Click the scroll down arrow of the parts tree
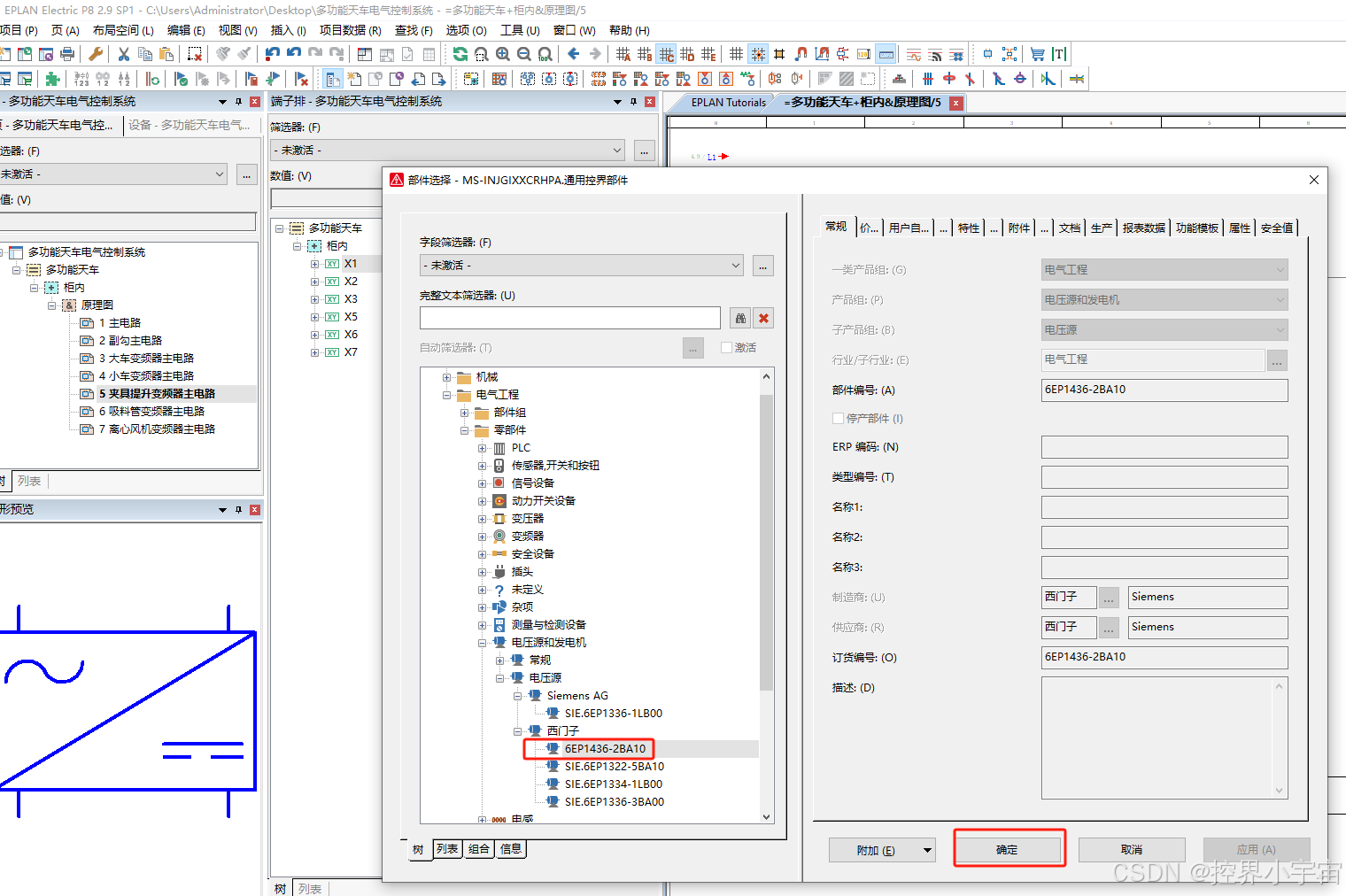The width and height of the screenshot is (1346, 896). click(767, 817)
